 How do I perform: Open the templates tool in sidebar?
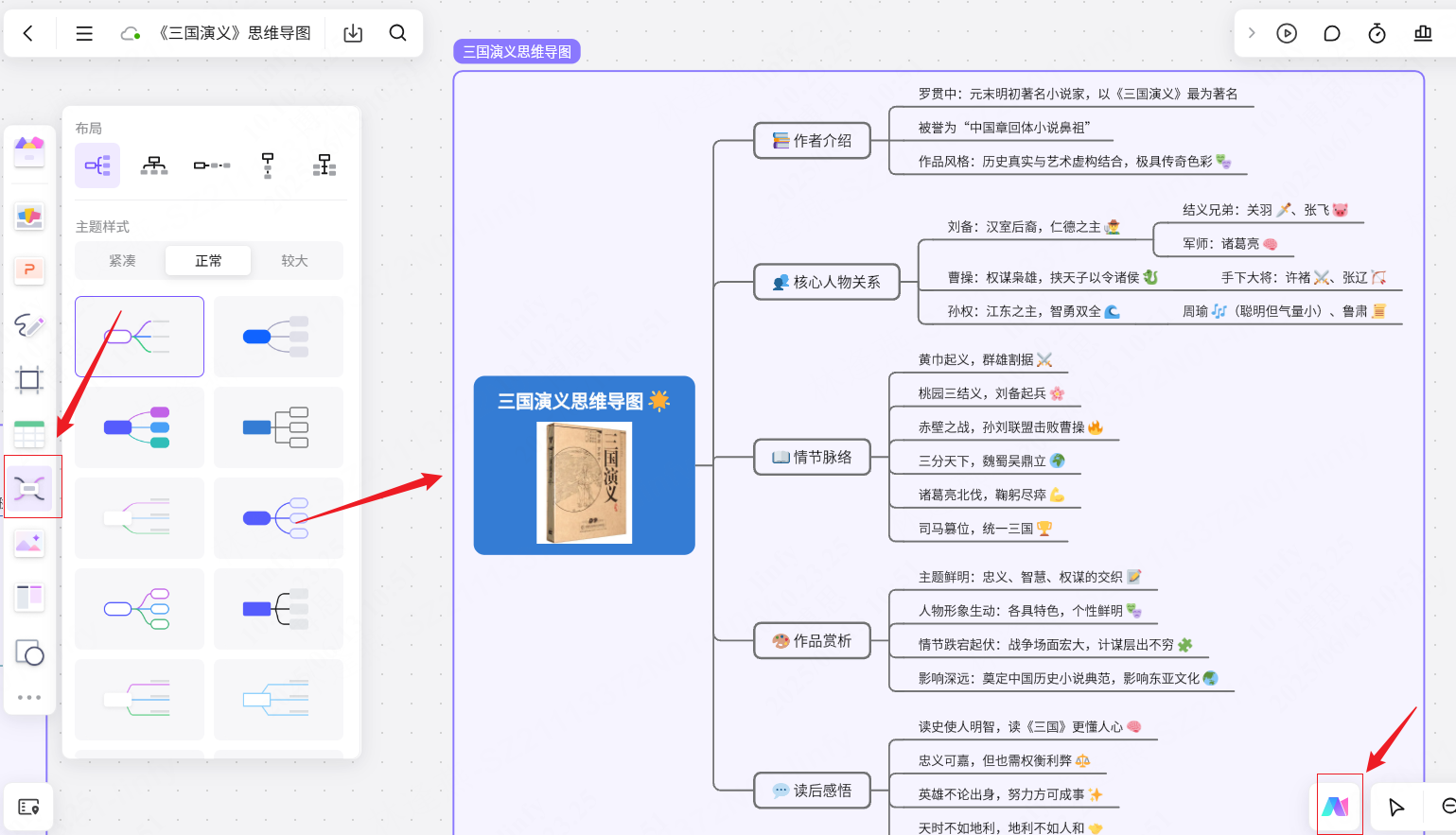(x=29, y=150)
